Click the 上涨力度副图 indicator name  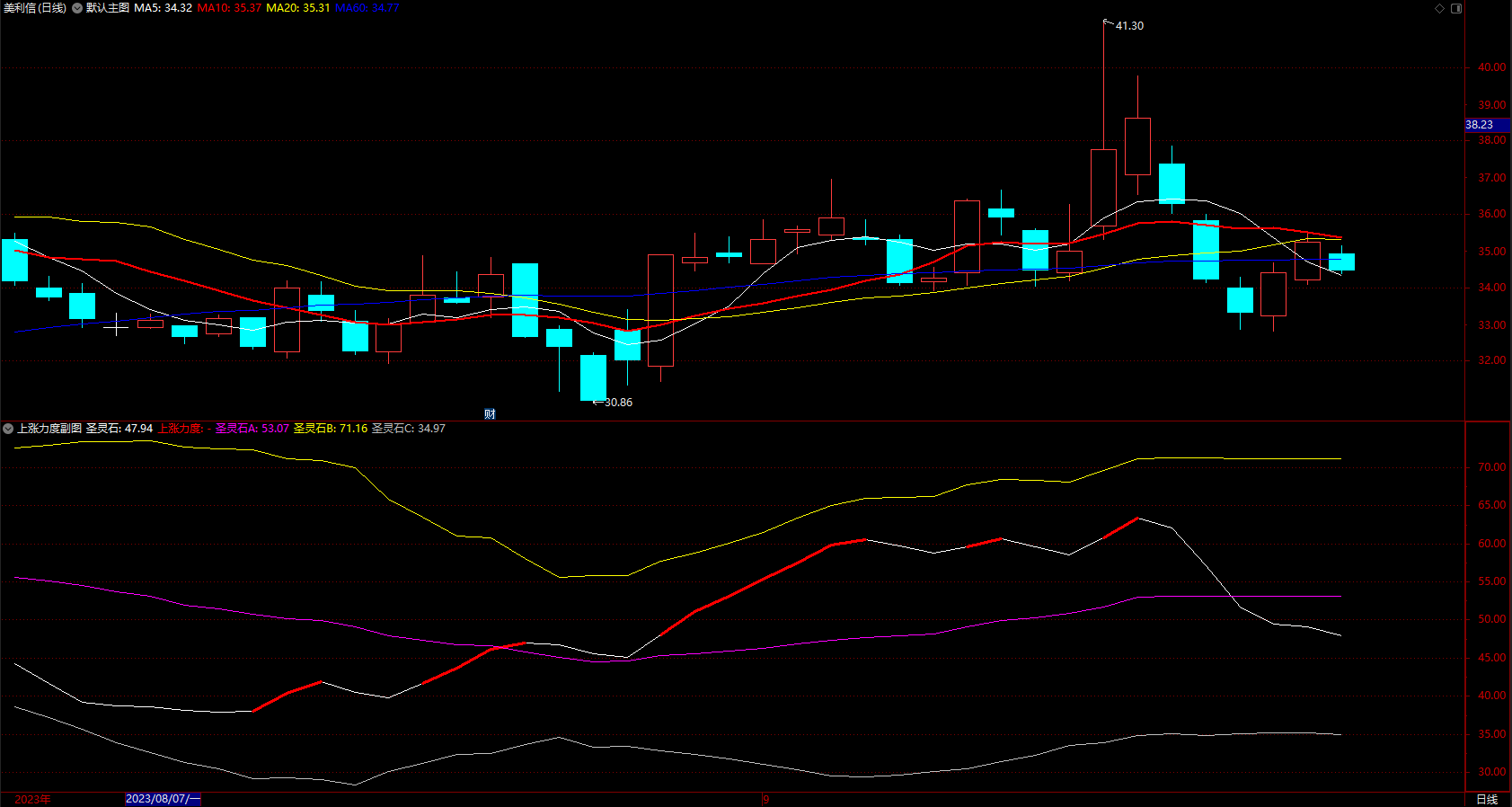pos(49,429)
